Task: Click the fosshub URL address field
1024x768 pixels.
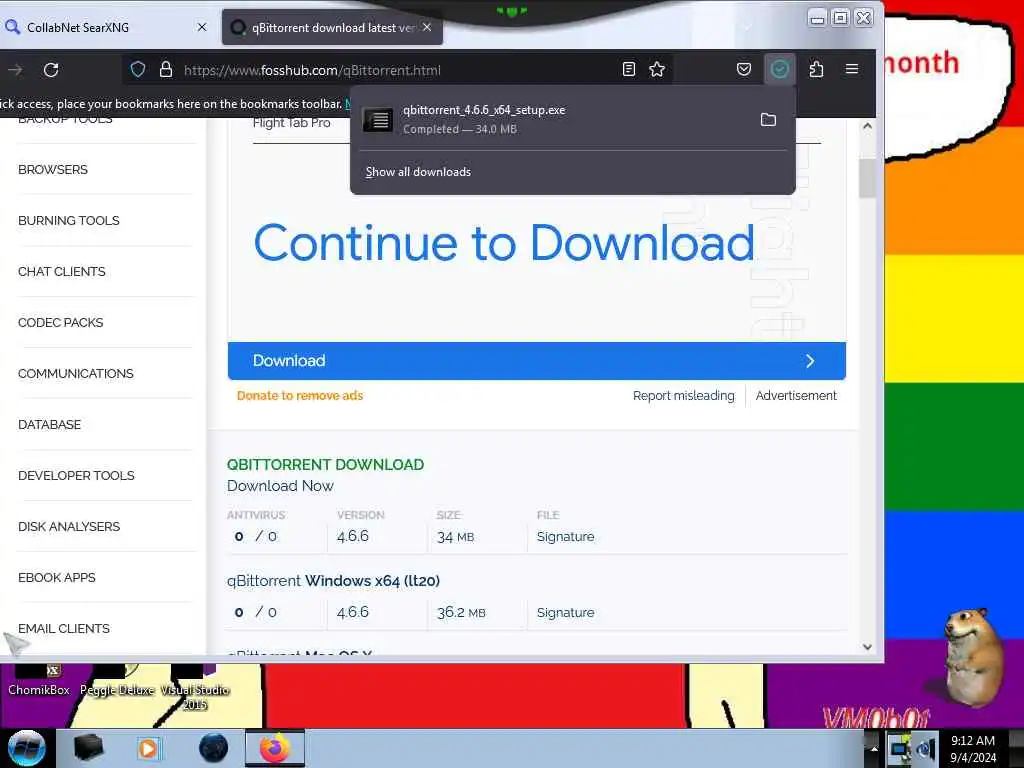Action: pyautogui.click(x=398, y=70)
